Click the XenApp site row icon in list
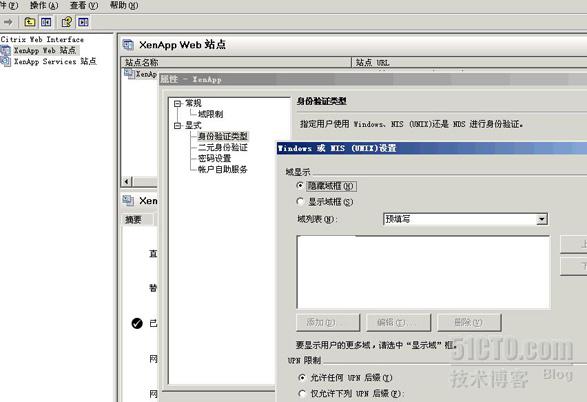Screen dimensions: 587x402 [129, 73]
